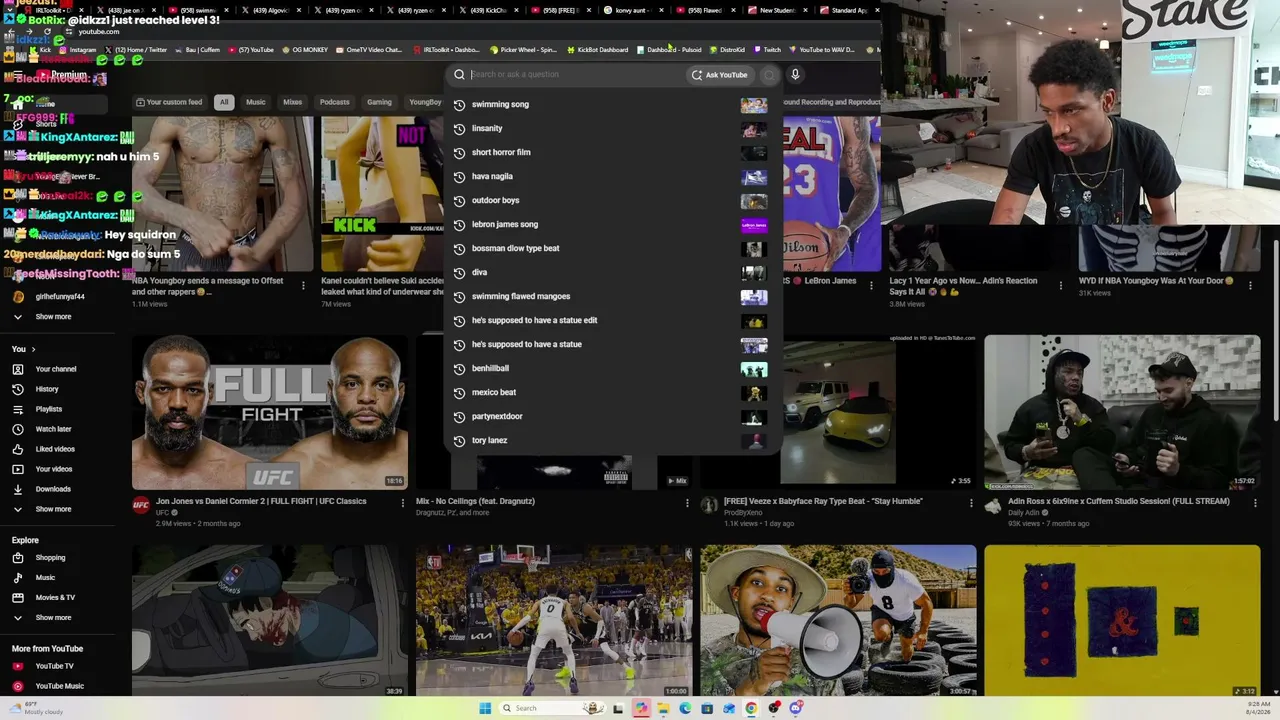Image resolution: width=1280 pixels, height=720 pixels.
Task: Open the Jon Jones FULL FIGHT thumbnail
Action: [270, 412]
